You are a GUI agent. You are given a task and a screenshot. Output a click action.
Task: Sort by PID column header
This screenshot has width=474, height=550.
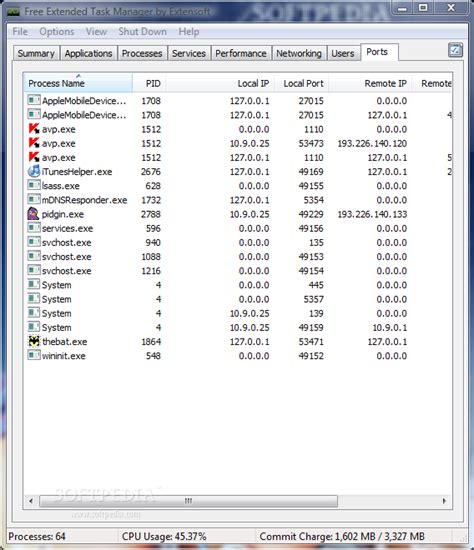point(149,83)
